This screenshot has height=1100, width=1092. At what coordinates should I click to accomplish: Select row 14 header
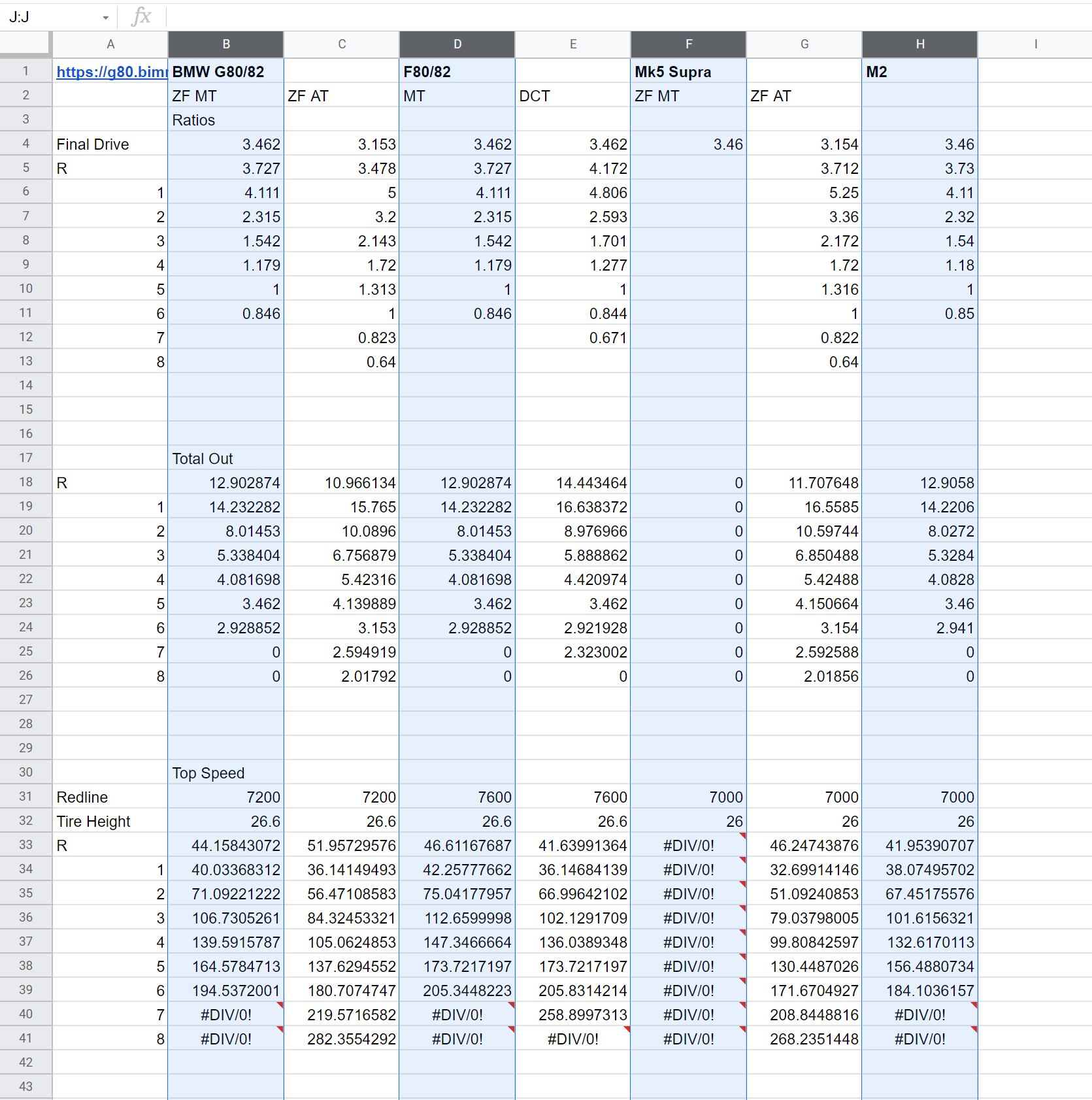(x=25, y=385)
